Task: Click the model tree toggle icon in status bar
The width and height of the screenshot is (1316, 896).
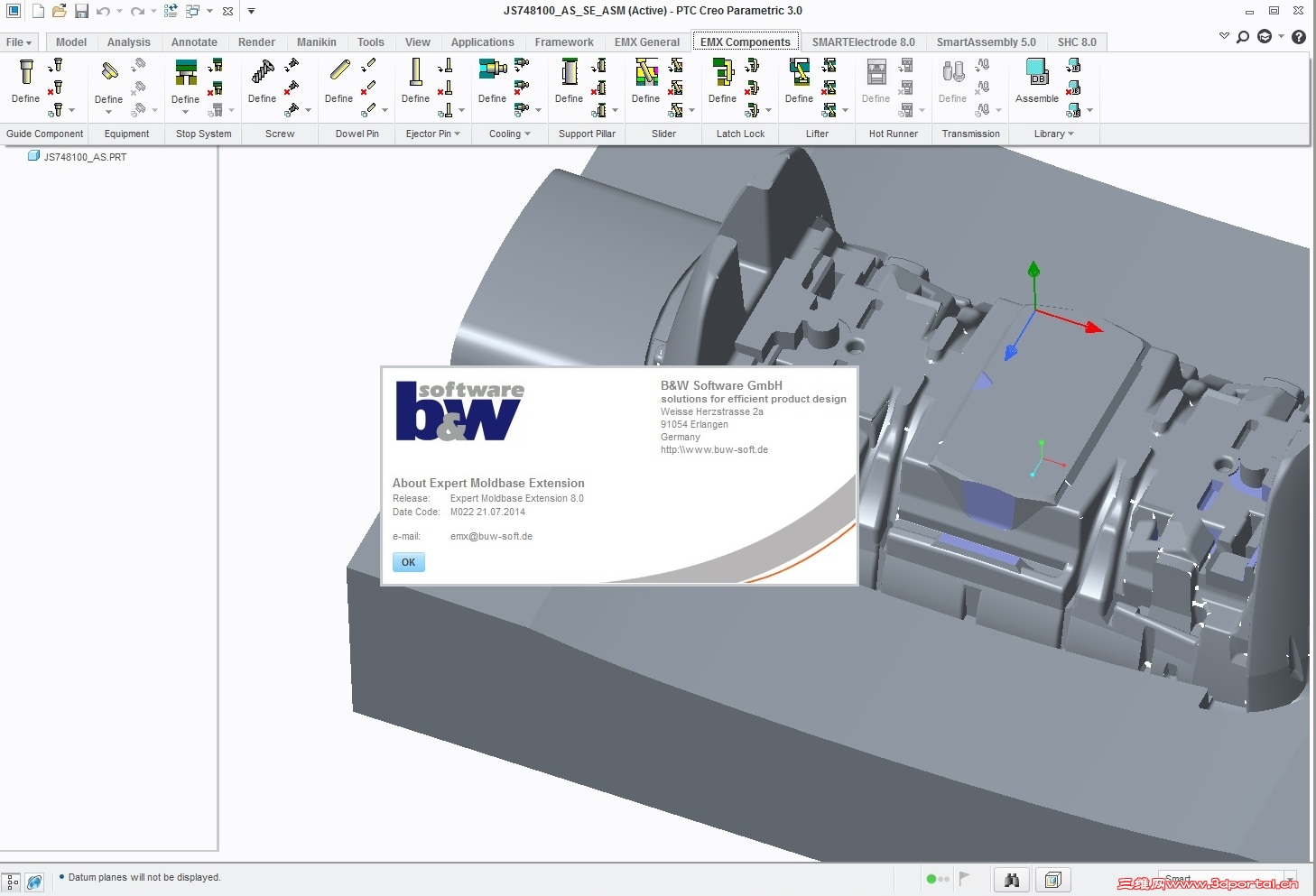Action: [x=12, y=882]
